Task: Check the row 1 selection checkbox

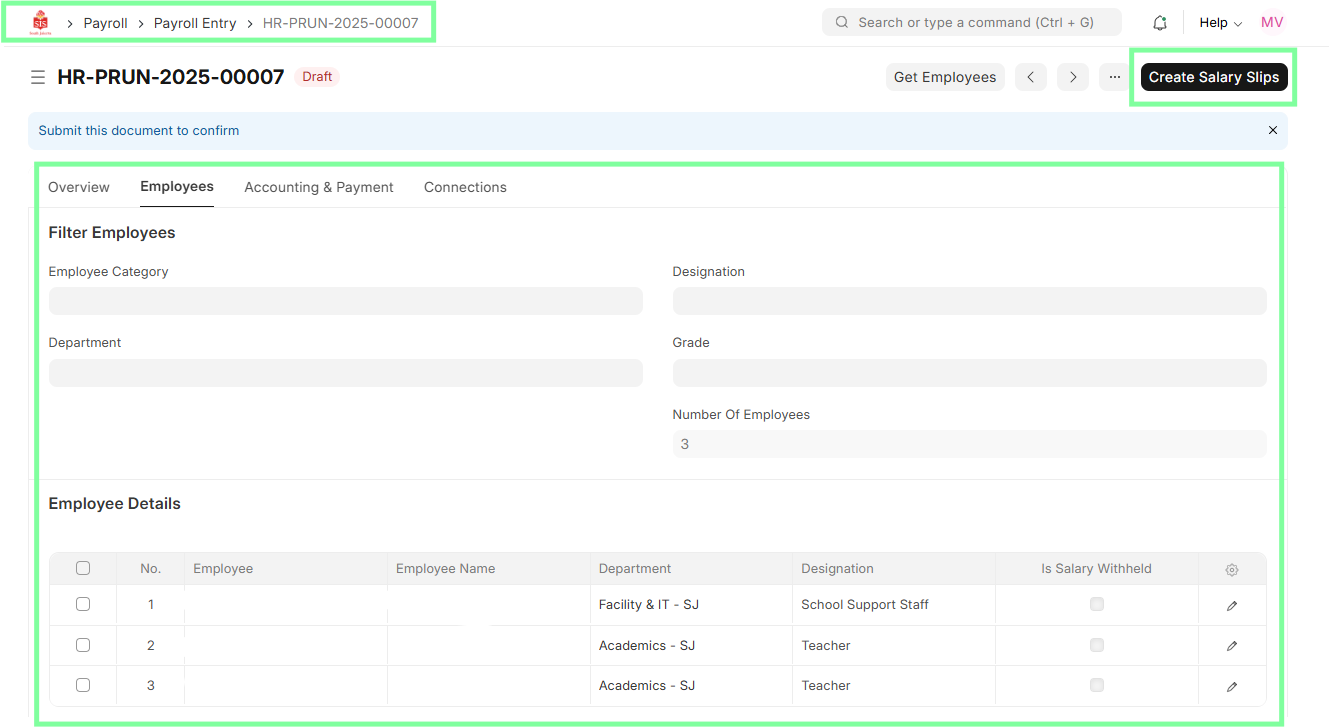Action: pyautogui.click(x=83, y=604)
